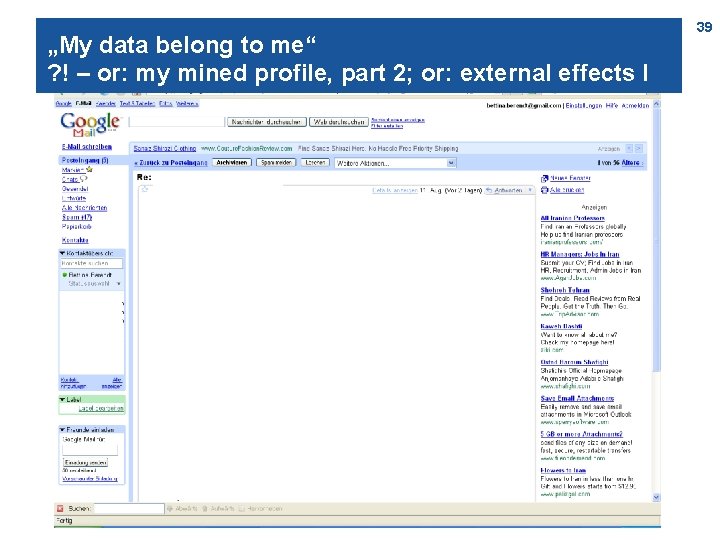Open the Entwürfe folder
720x540 pixels.
[74, 198]
